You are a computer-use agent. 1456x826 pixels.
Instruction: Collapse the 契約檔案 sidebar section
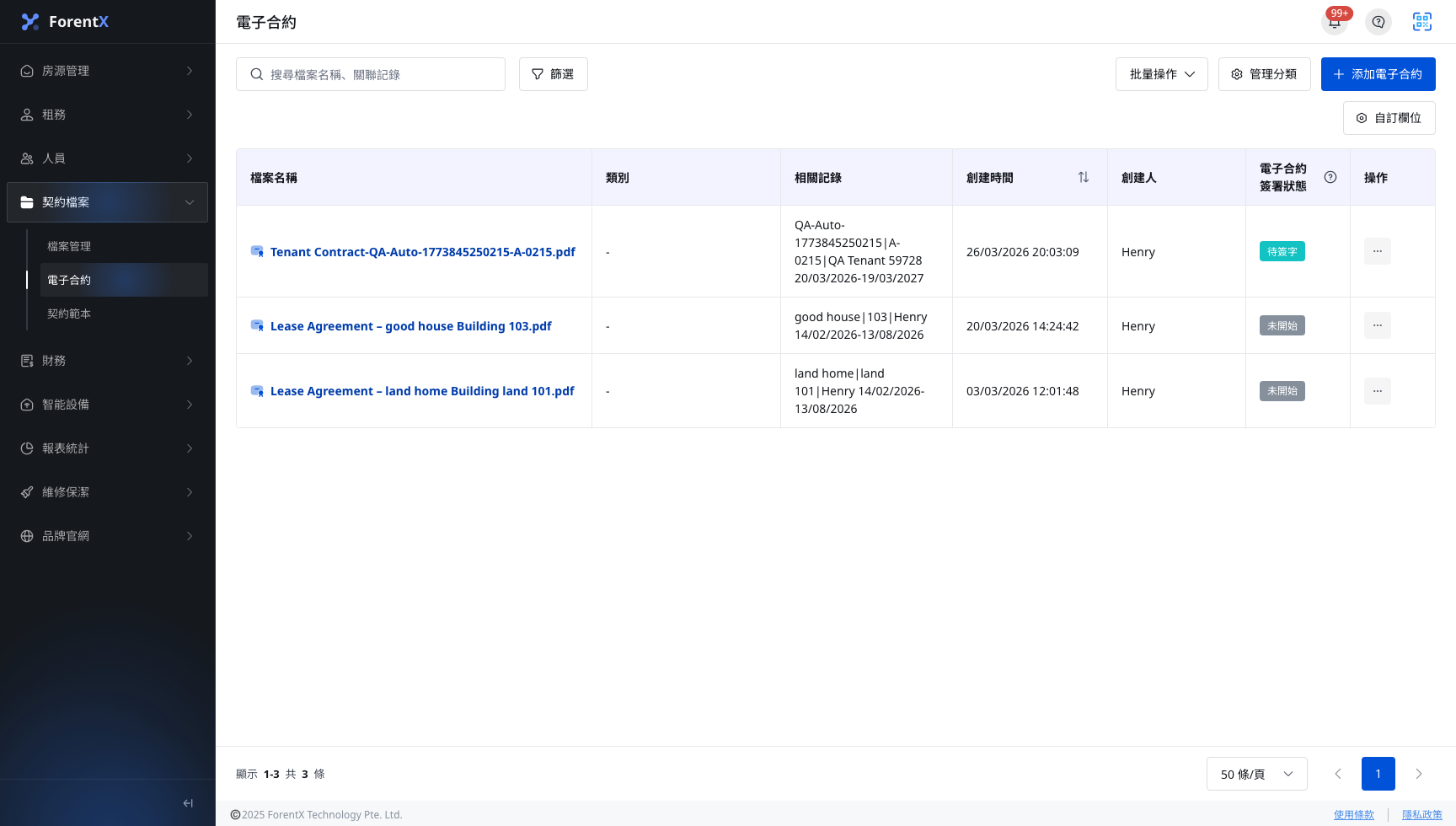pyautogui.click(x=108, y=202)
